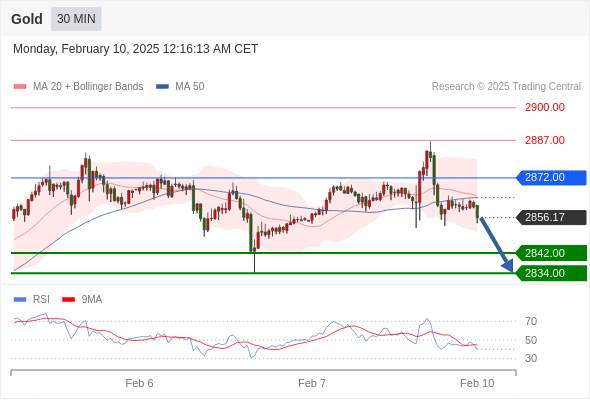Screen dimensions: 590x400
Task: Click the MA 50 legend label
Action: click(x=190, y=87)
